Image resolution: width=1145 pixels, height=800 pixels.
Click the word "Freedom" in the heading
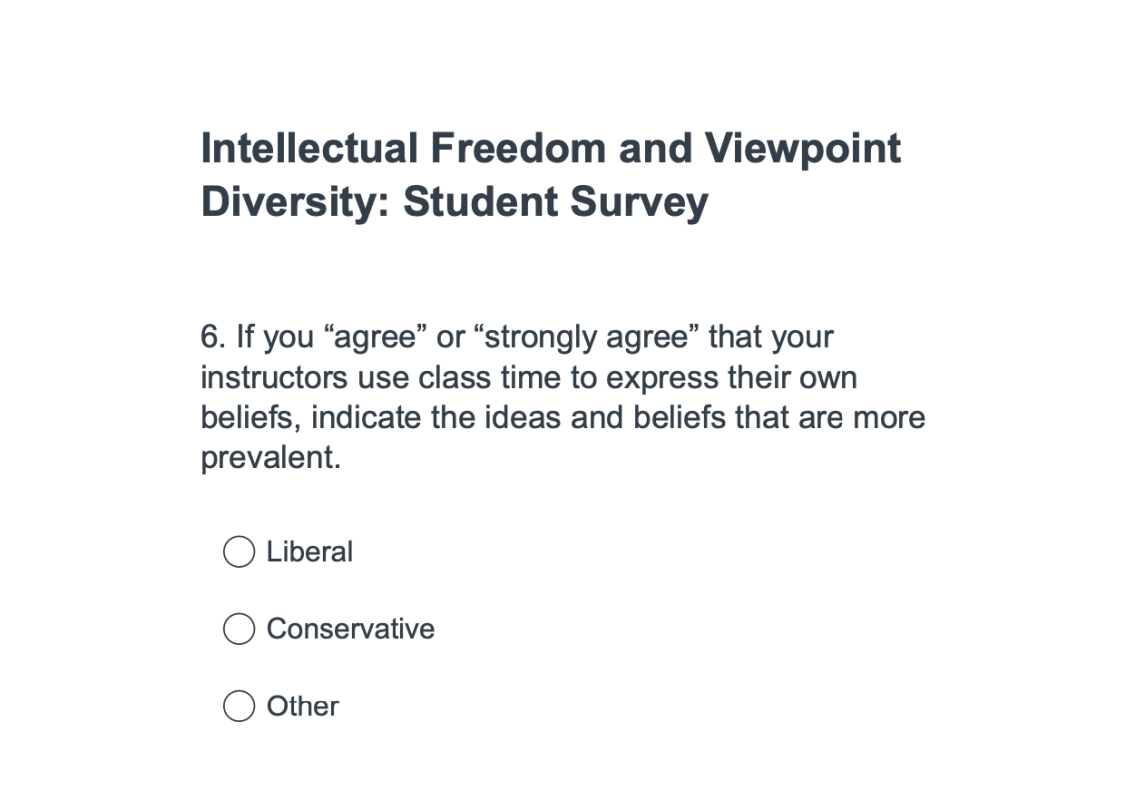click(x=518, y=148)
